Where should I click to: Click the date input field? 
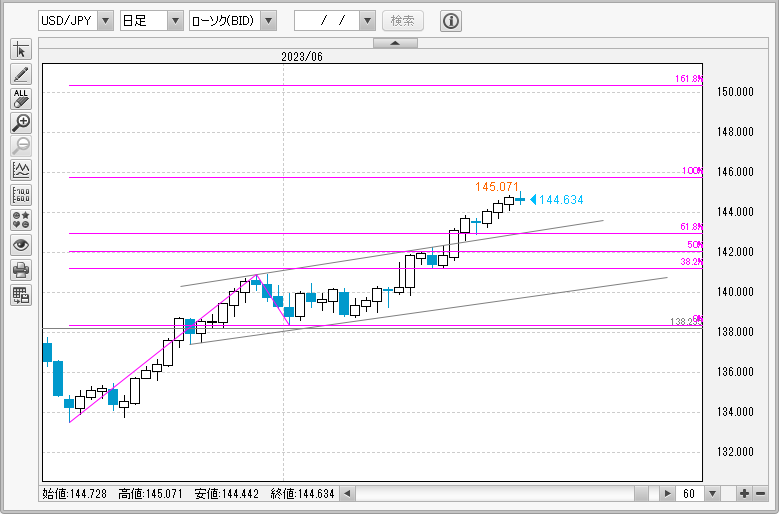327,21
